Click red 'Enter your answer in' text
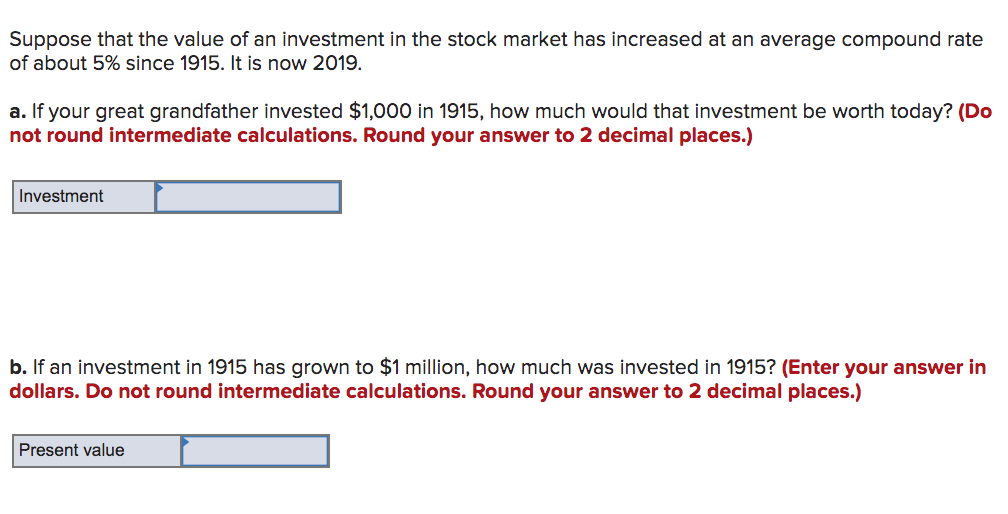This screenshot has width=1008, height=514. tap(885, 367)
